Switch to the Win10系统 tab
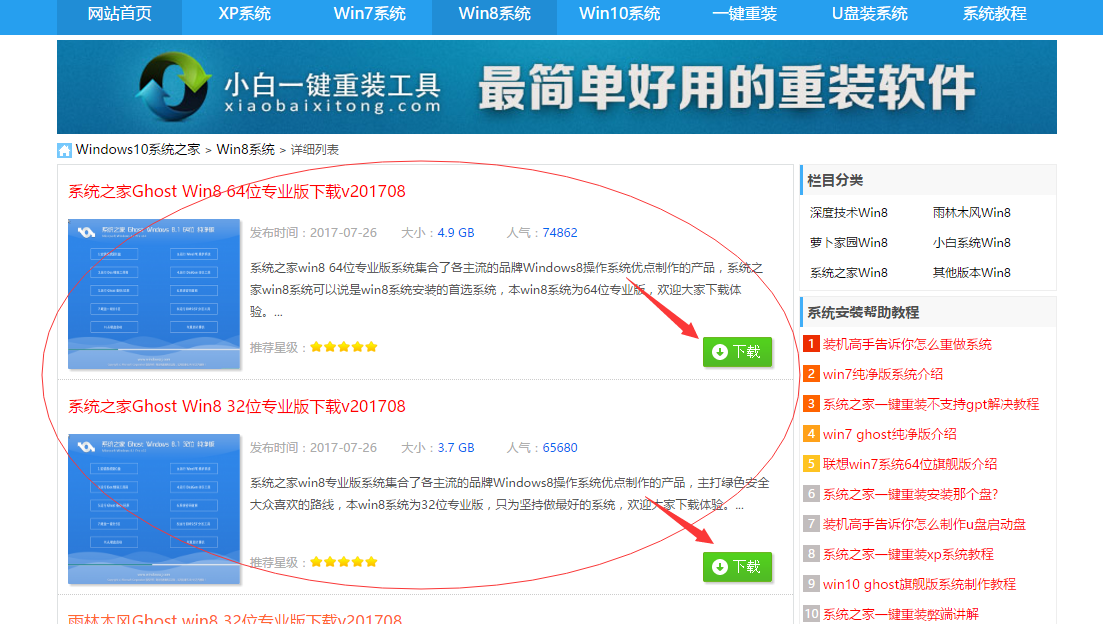The height and width of the screenshot is (624, 1103). pos(619,14)
